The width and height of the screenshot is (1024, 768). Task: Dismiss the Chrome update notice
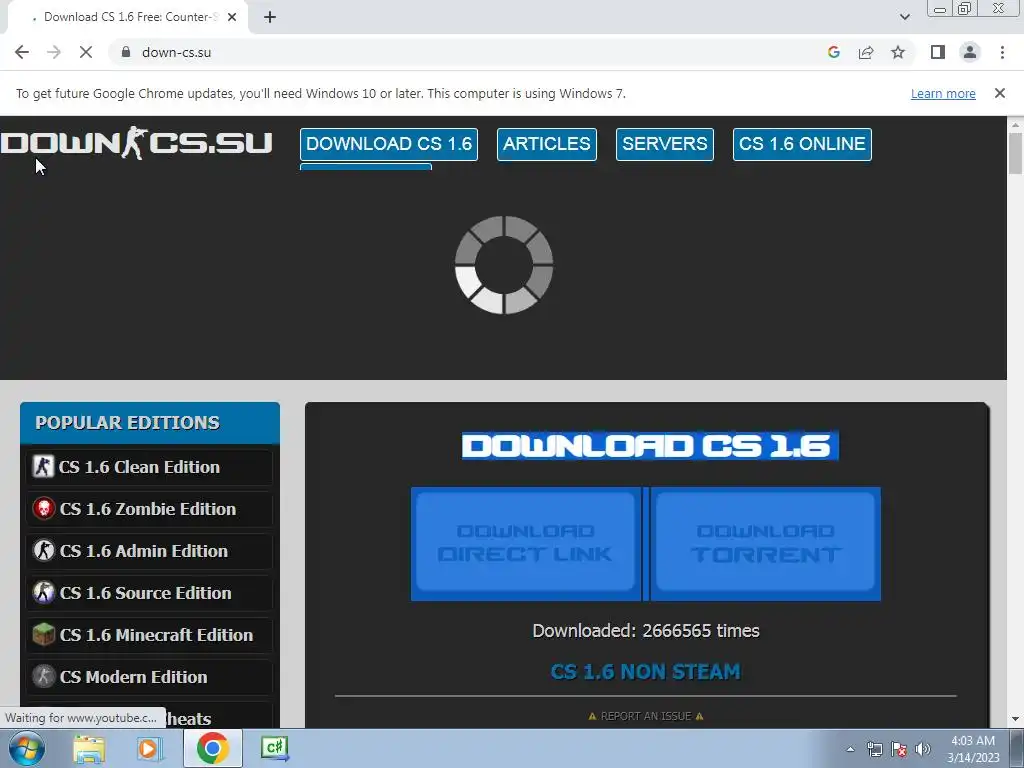coord(999,93)
